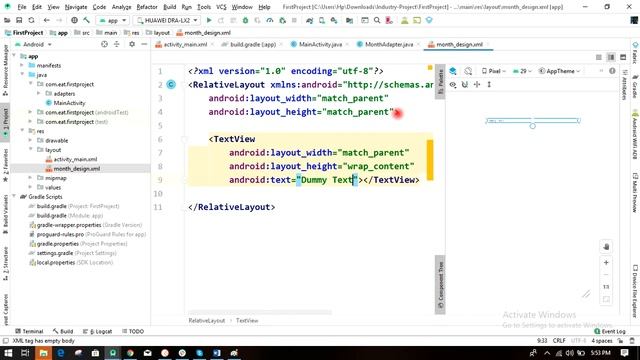Open the Resource Manager tool window
This screenshot has width=640, height=360.
[x=5, y=70]
